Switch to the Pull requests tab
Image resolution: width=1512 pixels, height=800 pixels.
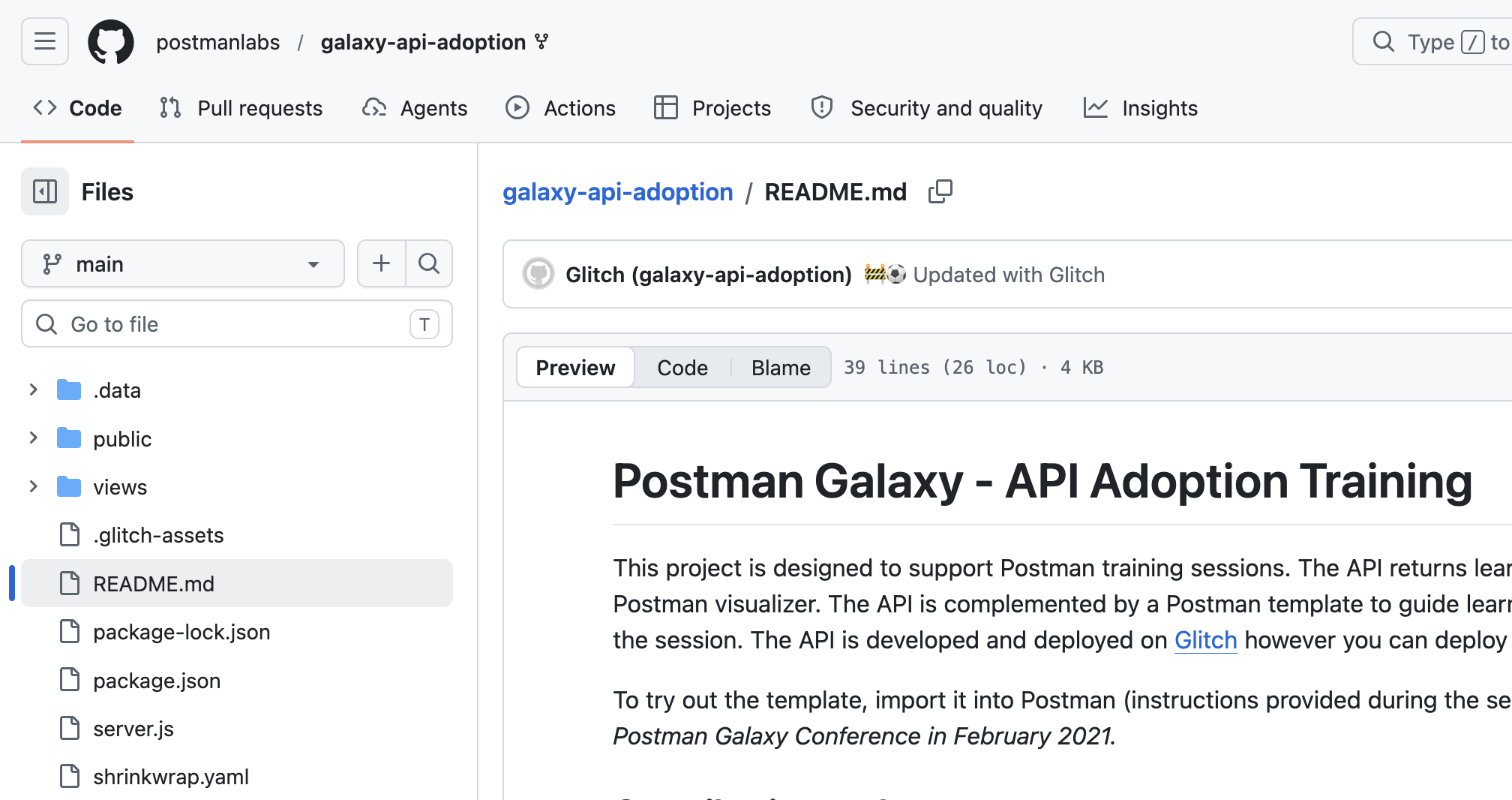(x=241, y=108)
